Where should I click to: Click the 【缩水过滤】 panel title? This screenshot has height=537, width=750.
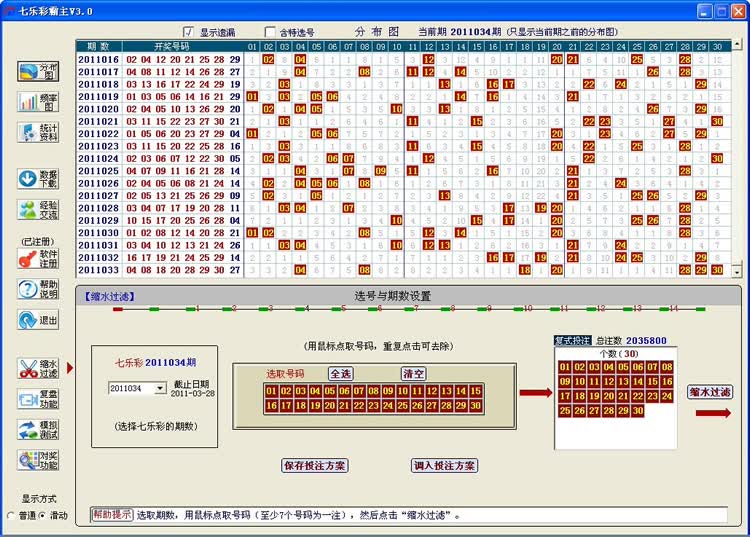pyautogui.click(x=110, y=296)
